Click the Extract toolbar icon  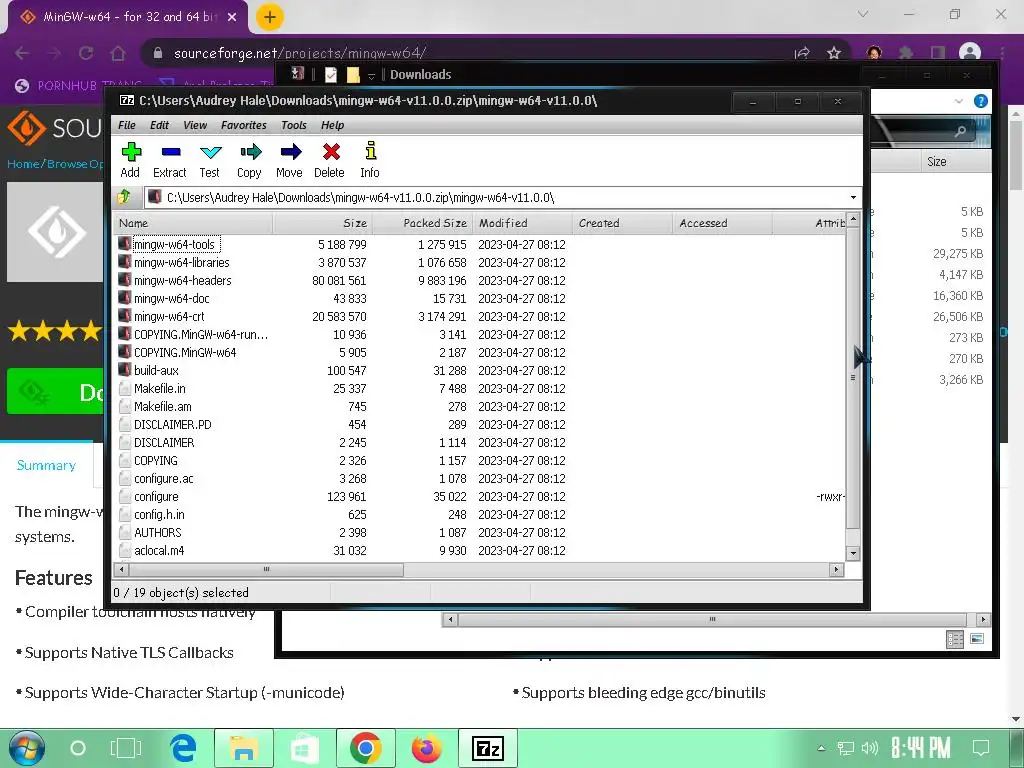click(170, 160)
